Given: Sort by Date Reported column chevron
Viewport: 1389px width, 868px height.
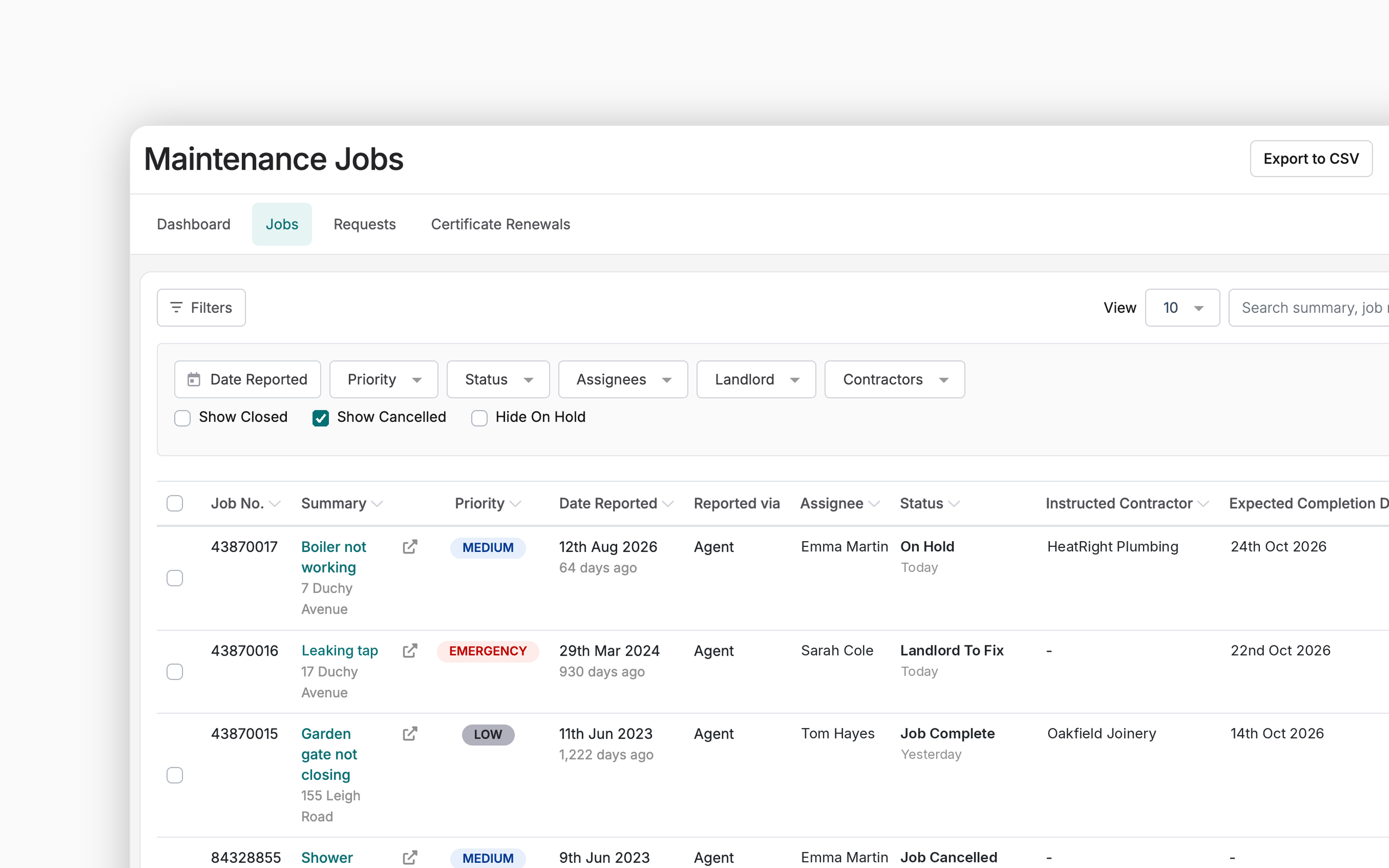Looking at the screenshot, I should click(x=668, y=504).
